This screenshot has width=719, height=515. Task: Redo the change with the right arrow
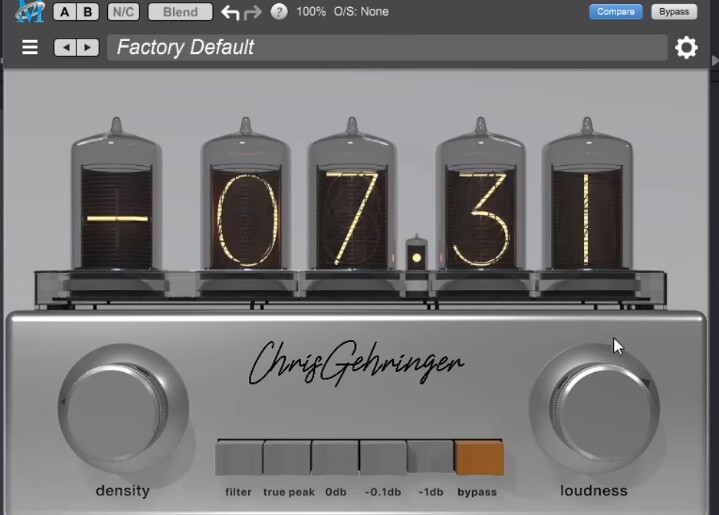tap(253, 12)
